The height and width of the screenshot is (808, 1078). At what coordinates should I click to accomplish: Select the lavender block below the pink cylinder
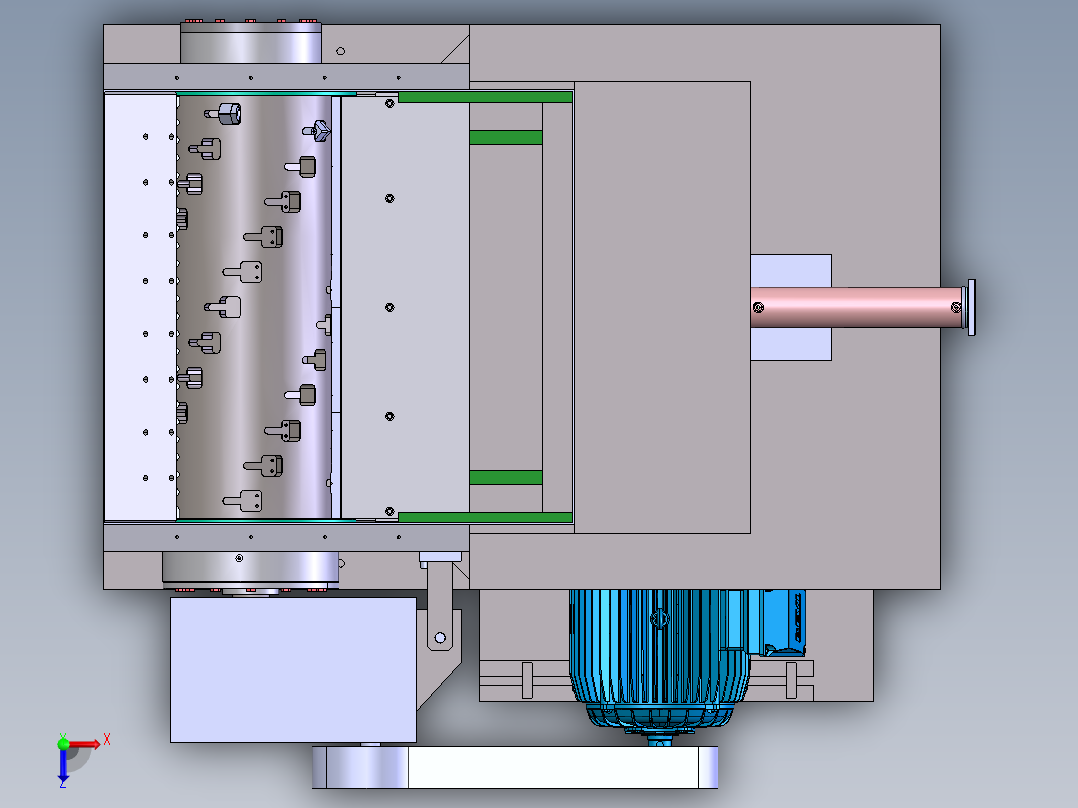point(791,343)
